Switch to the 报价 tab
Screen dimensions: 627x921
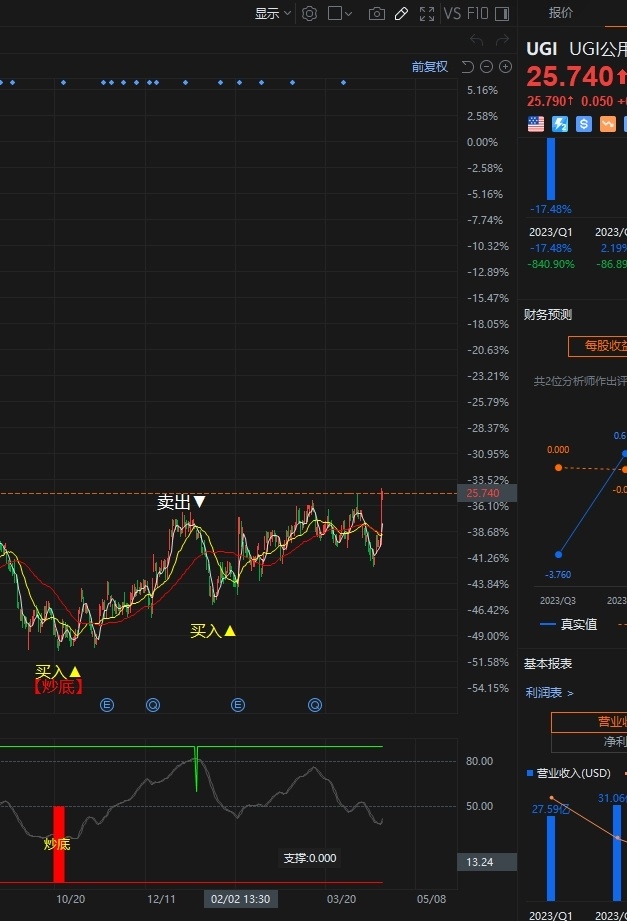click(561, 13)
